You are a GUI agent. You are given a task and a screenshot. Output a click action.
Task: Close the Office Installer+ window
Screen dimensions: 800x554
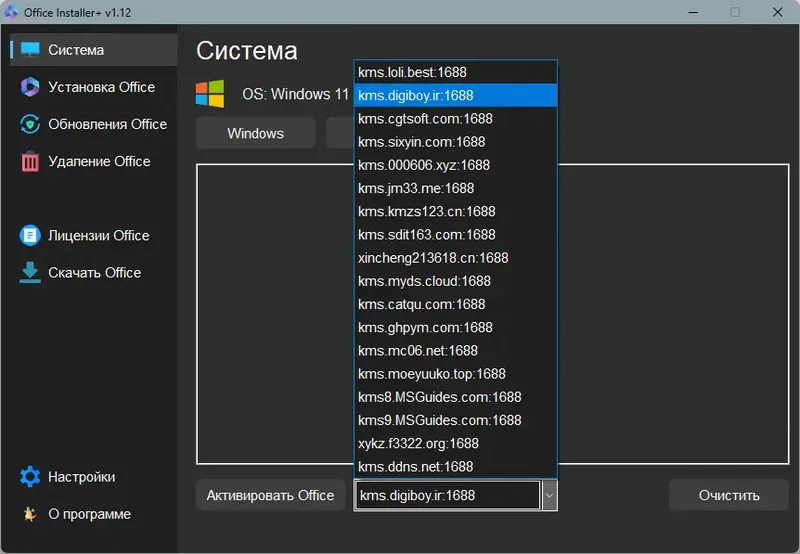click(777, 12)
